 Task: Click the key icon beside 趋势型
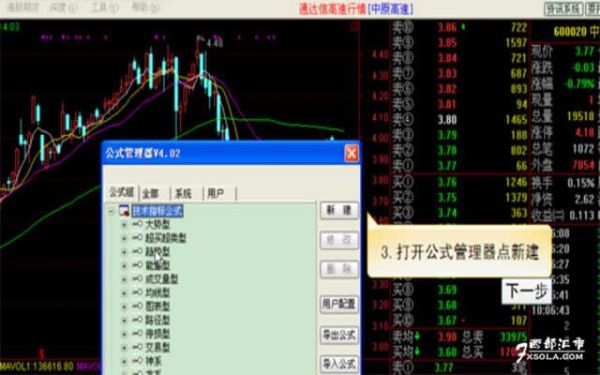coord(137,251)
